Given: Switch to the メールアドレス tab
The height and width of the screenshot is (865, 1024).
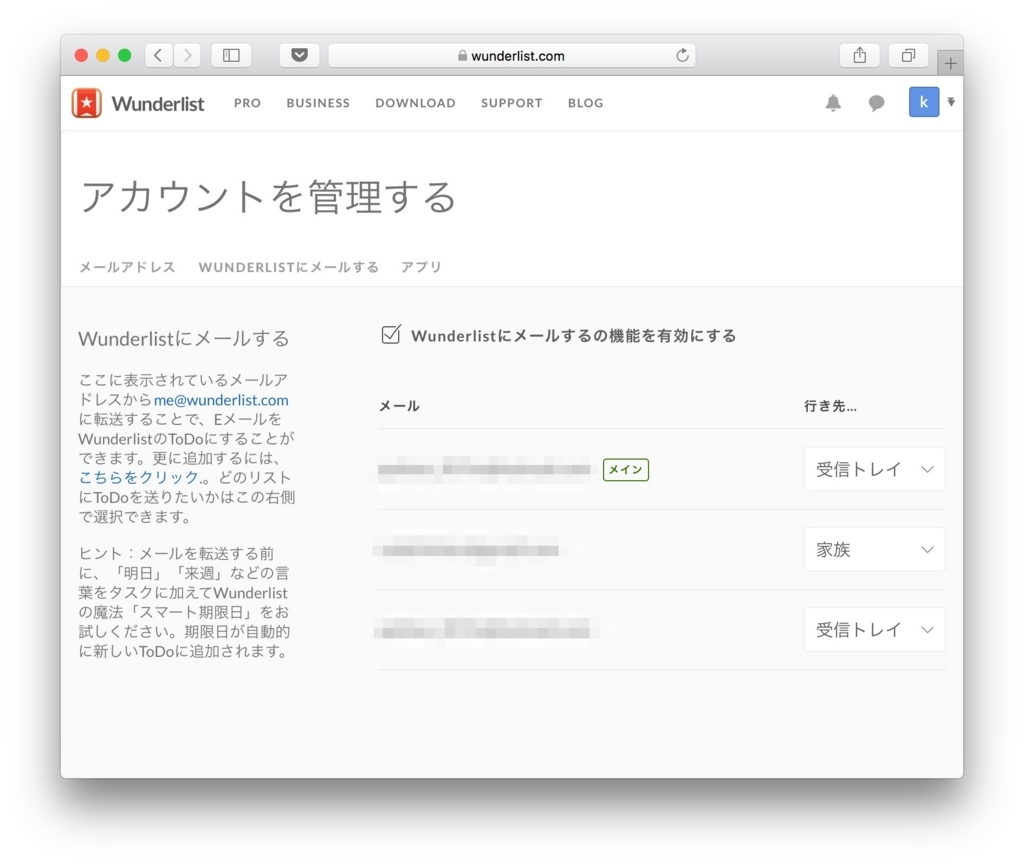Looking at the screenshot, I should click(127, 267).
